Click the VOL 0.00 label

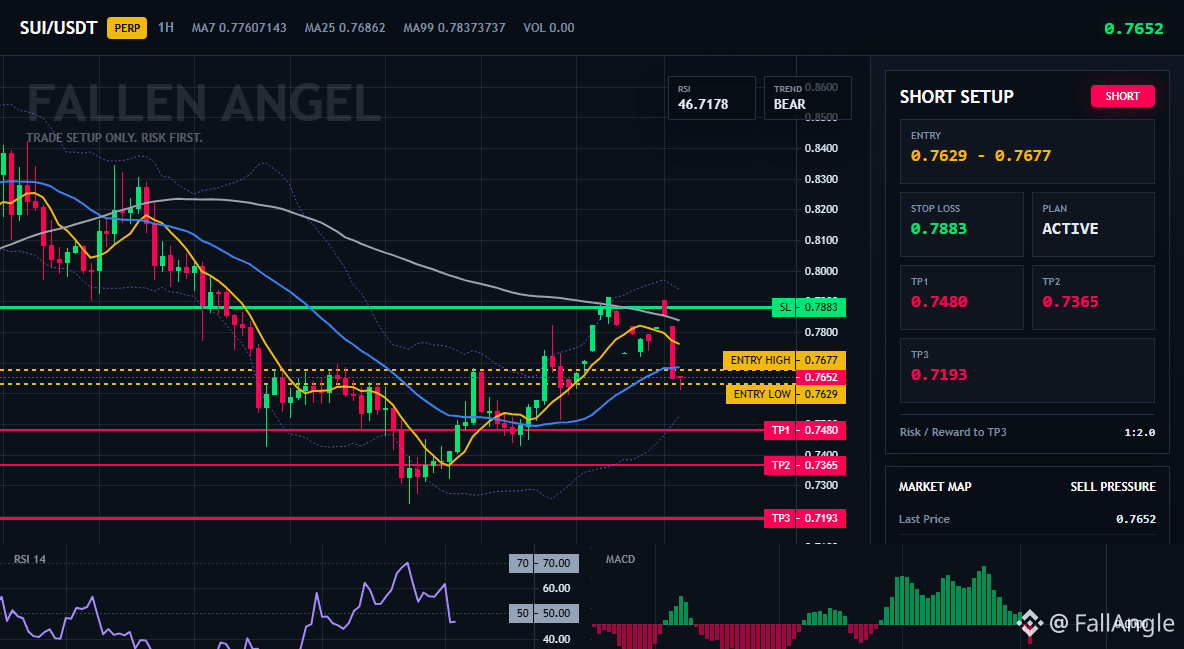(x=548, y=27)
